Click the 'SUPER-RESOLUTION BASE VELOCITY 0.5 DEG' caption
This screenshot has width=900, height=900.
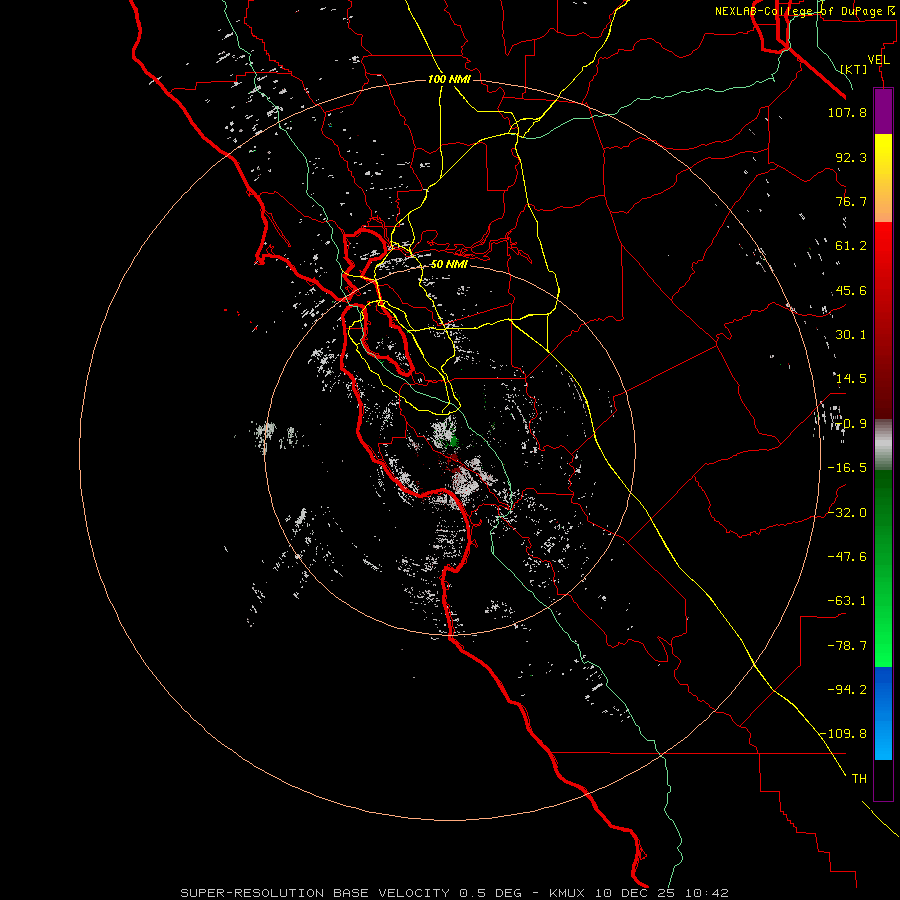pyautogui.click(x=351, y=893)
